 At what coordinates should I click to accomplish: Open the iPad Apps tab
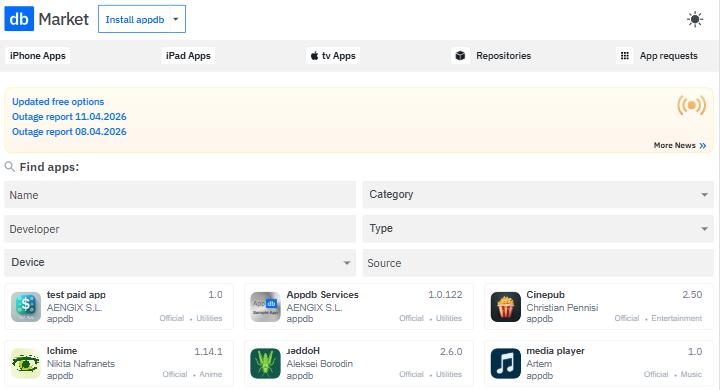[188, 56]
